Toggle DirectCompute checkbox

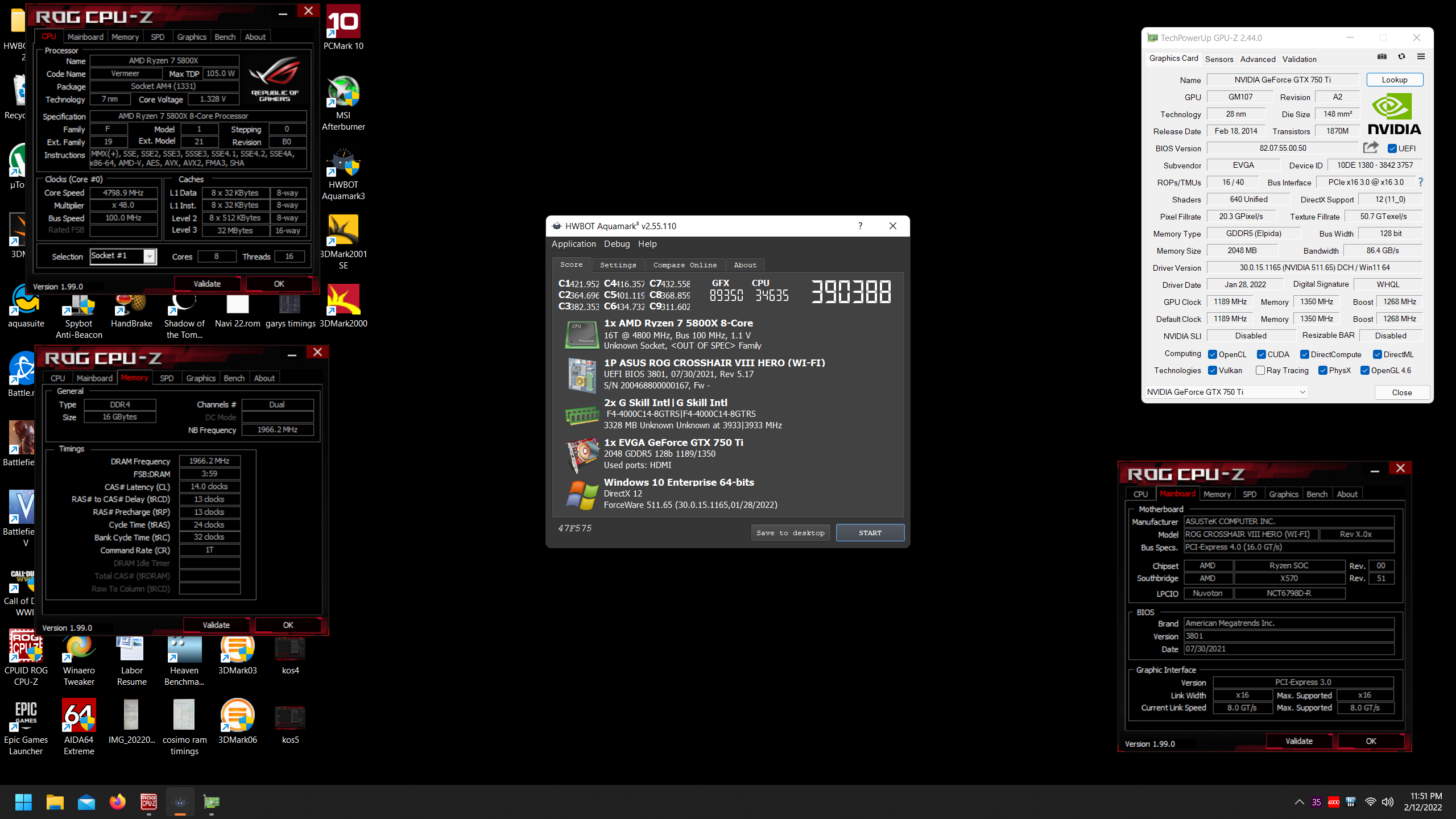click(1305, 354)
